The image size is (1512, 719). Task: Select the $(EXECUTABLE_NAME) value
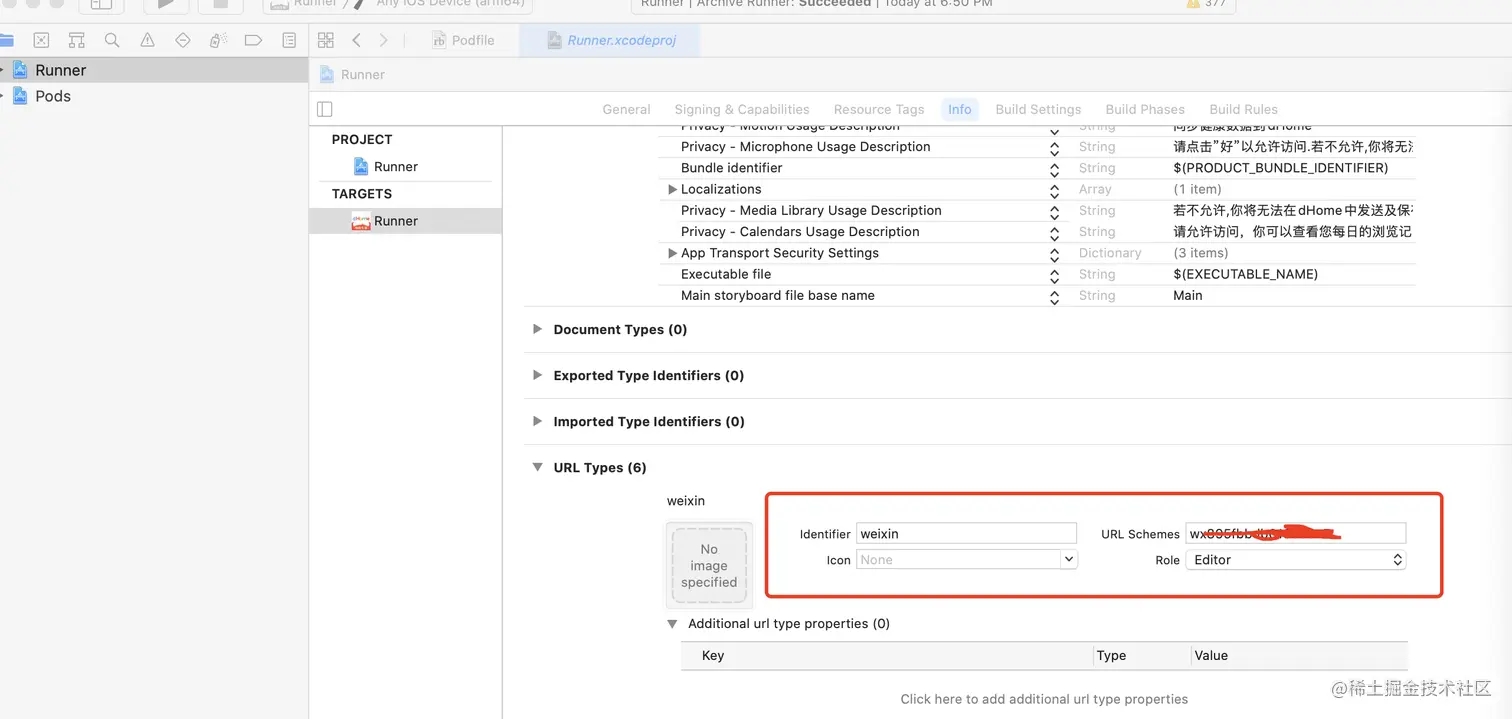point(1246,274)
